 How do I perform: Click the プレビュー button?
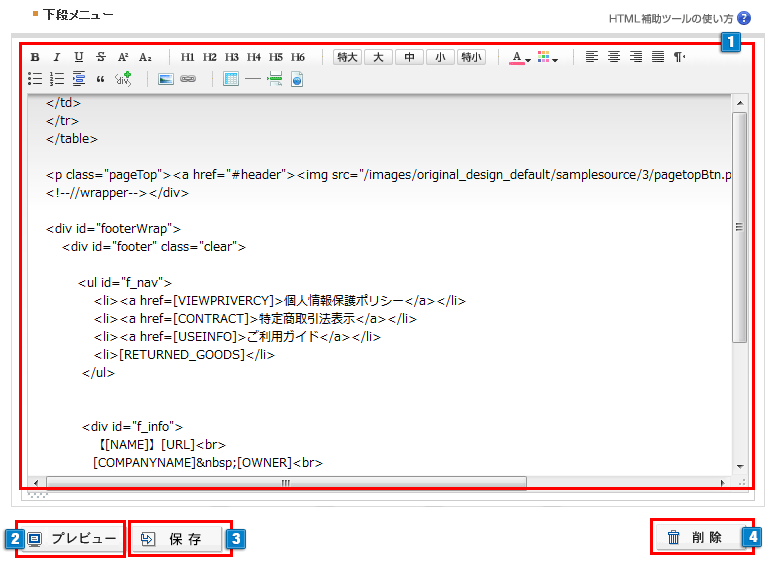(73, 539)
